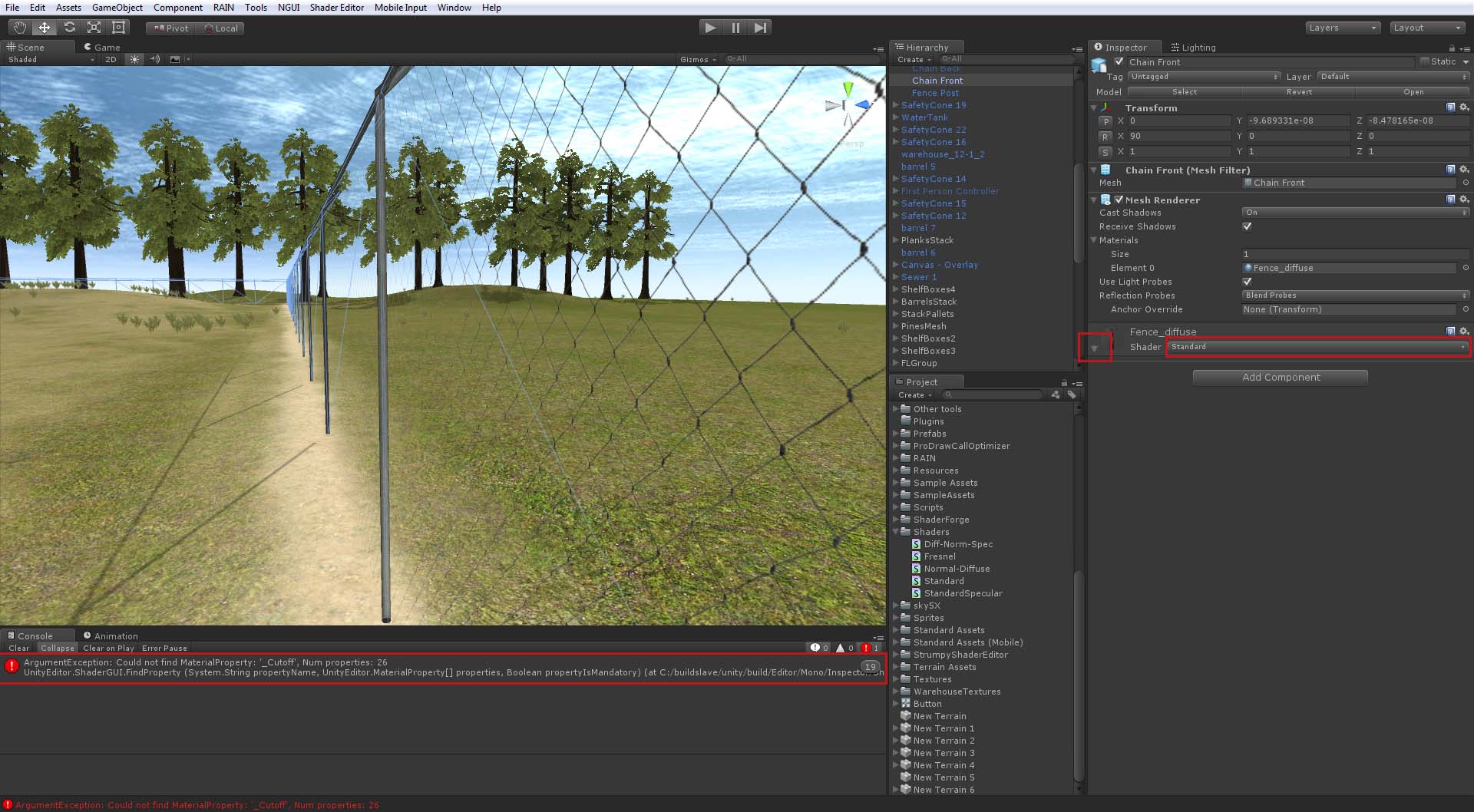Click the Scene orientation gizmo
1474x812 pixels.
[x=848, y=105]
